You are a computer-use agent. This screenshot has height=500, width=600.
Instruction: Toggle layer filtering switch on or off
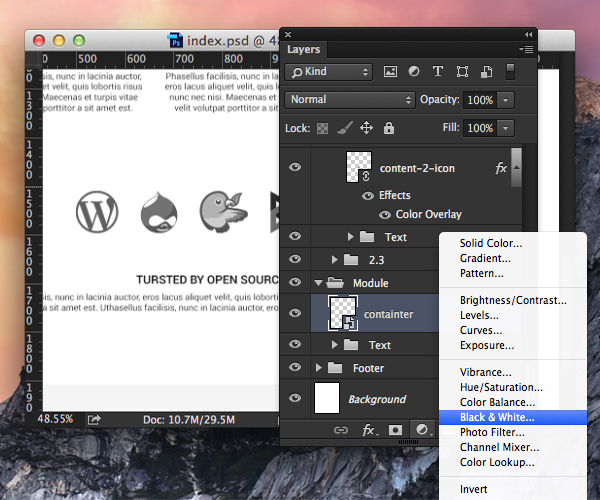510,72
